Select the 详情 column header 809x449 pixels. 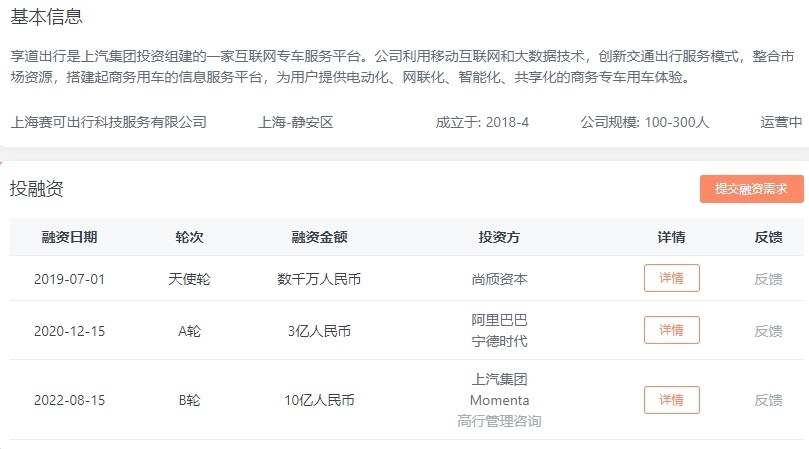(x=672, y=237)
